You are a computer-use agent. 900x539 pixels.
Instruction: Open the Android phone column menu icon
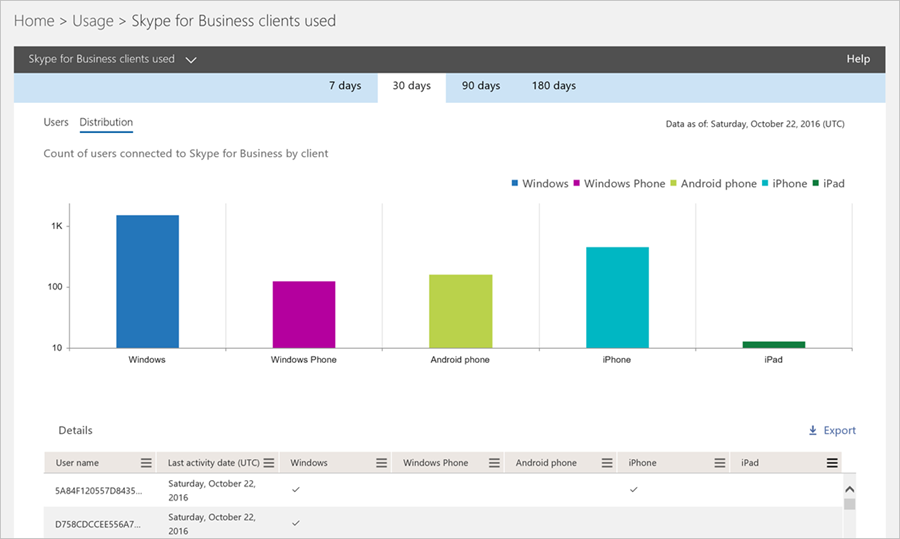pos(607,463)
